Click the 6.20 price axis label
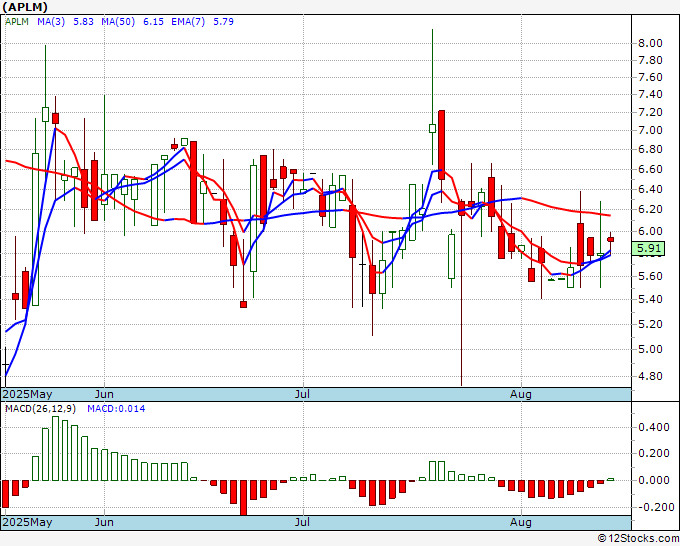 pyautogui.click(x=650, y=209)
